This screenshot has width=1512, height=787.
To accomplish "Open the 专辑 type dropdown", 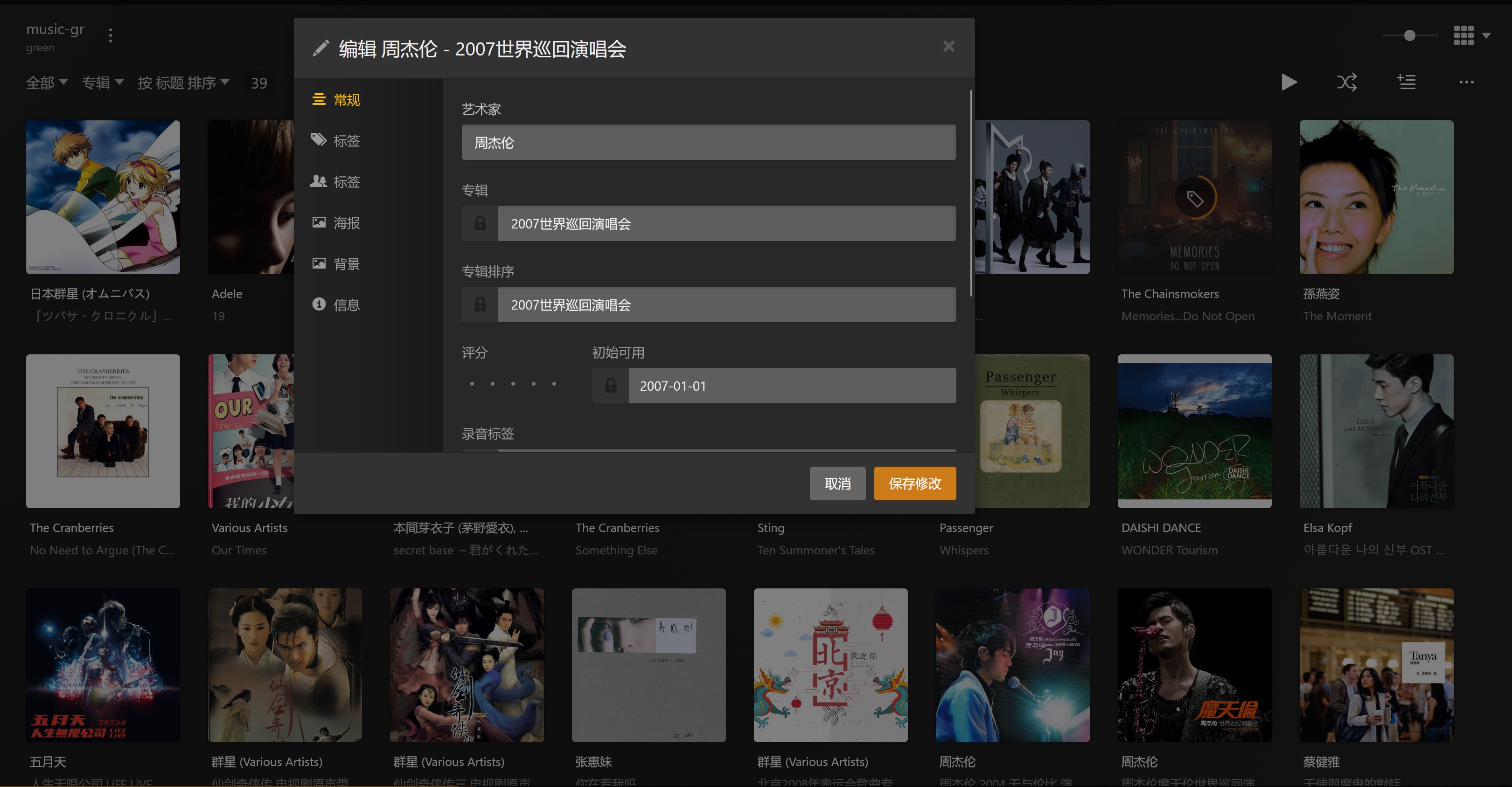I will point(103,83).
